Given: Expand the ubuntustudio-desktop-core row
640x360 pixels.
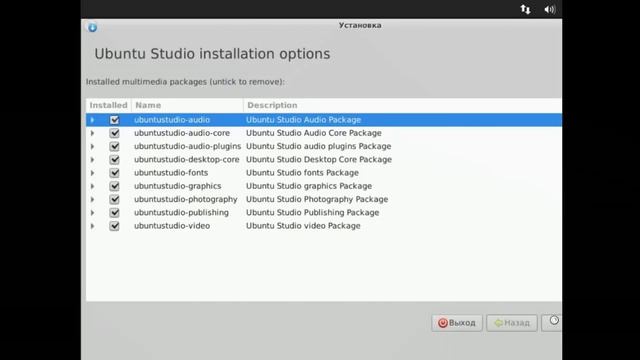Looking at the screenshot, I should click(92, 160).
